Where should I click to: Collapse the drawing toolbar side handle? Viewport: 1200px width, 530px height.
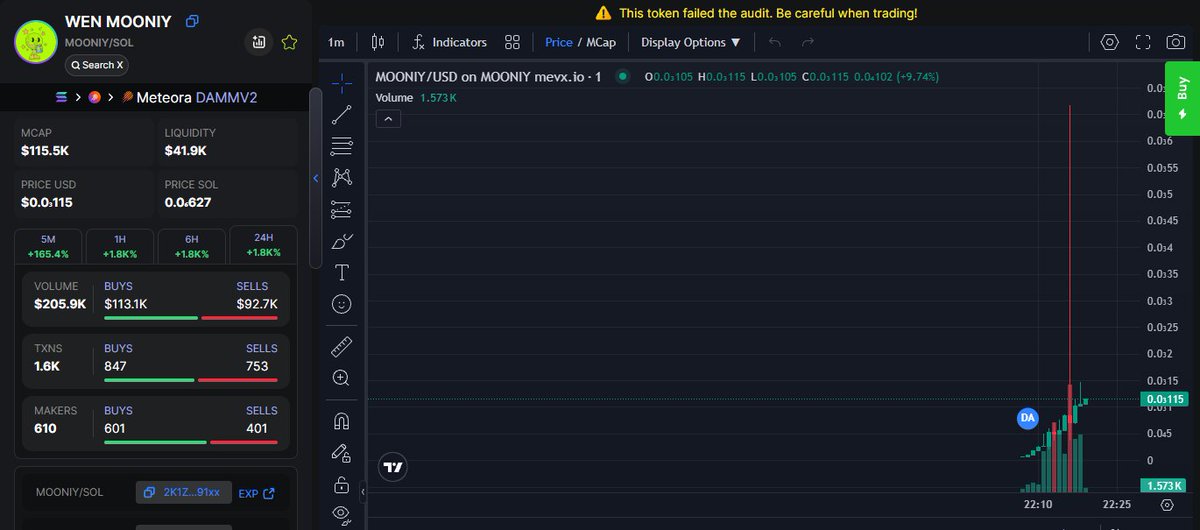pos(363,492)
